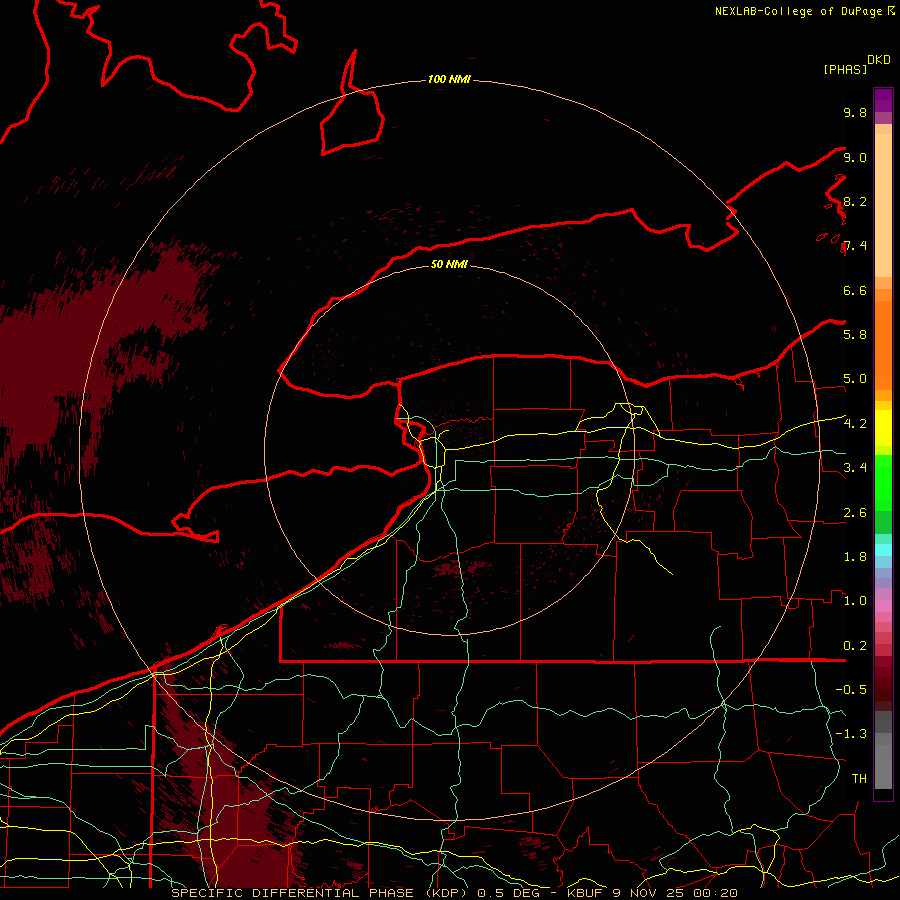Click the purple band at the color bar top
The image size is (900, 900).
[x=883, y=101]
